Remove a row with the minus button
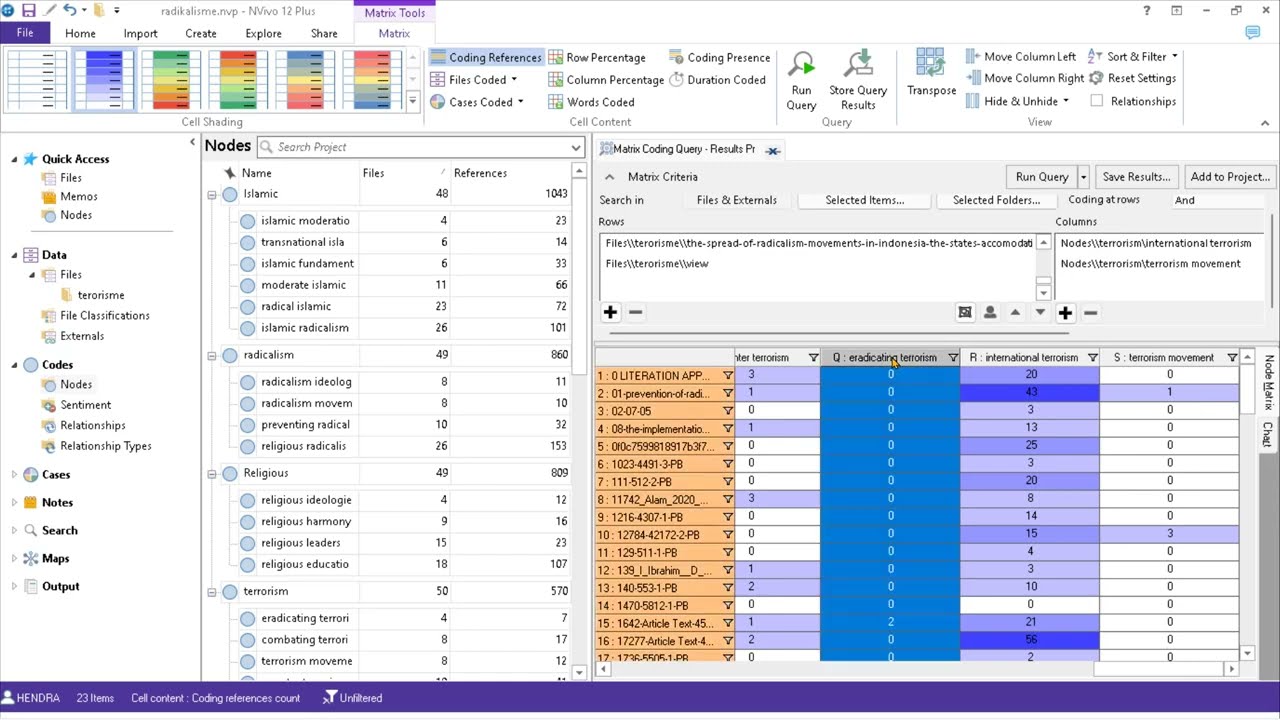 635,313
